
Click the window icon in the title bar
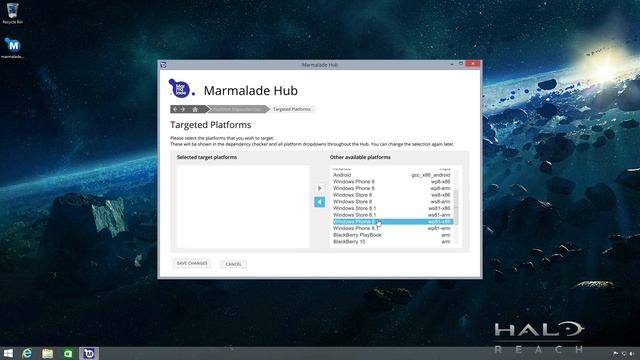coord(164,65)
